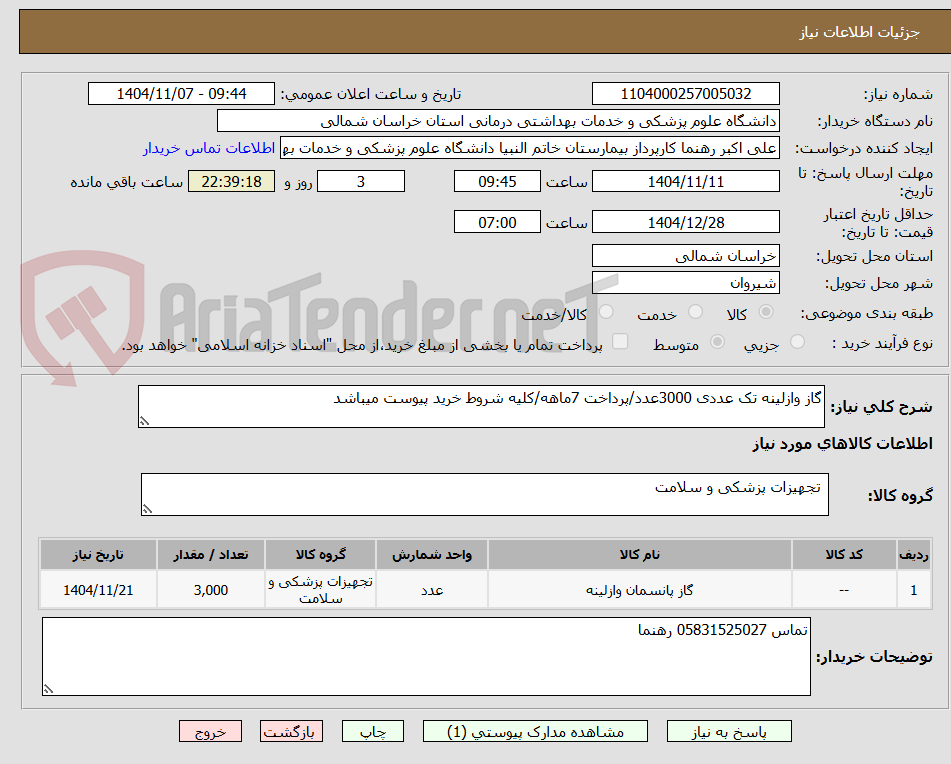
Task: Click the remaining time countdown 22:39:18
Action: [231, 181]
